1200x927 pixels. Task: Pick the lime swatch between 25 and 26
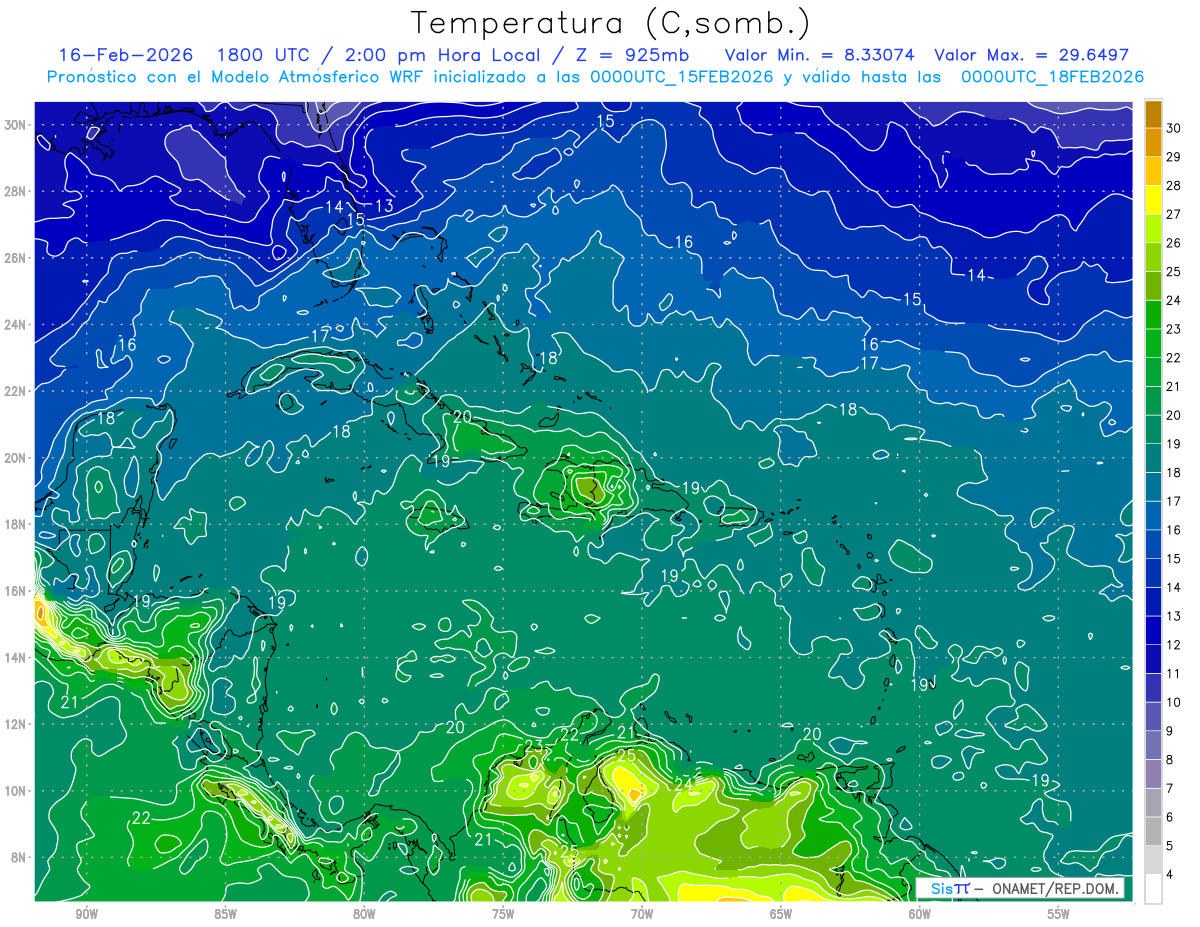coord(1153,257)
